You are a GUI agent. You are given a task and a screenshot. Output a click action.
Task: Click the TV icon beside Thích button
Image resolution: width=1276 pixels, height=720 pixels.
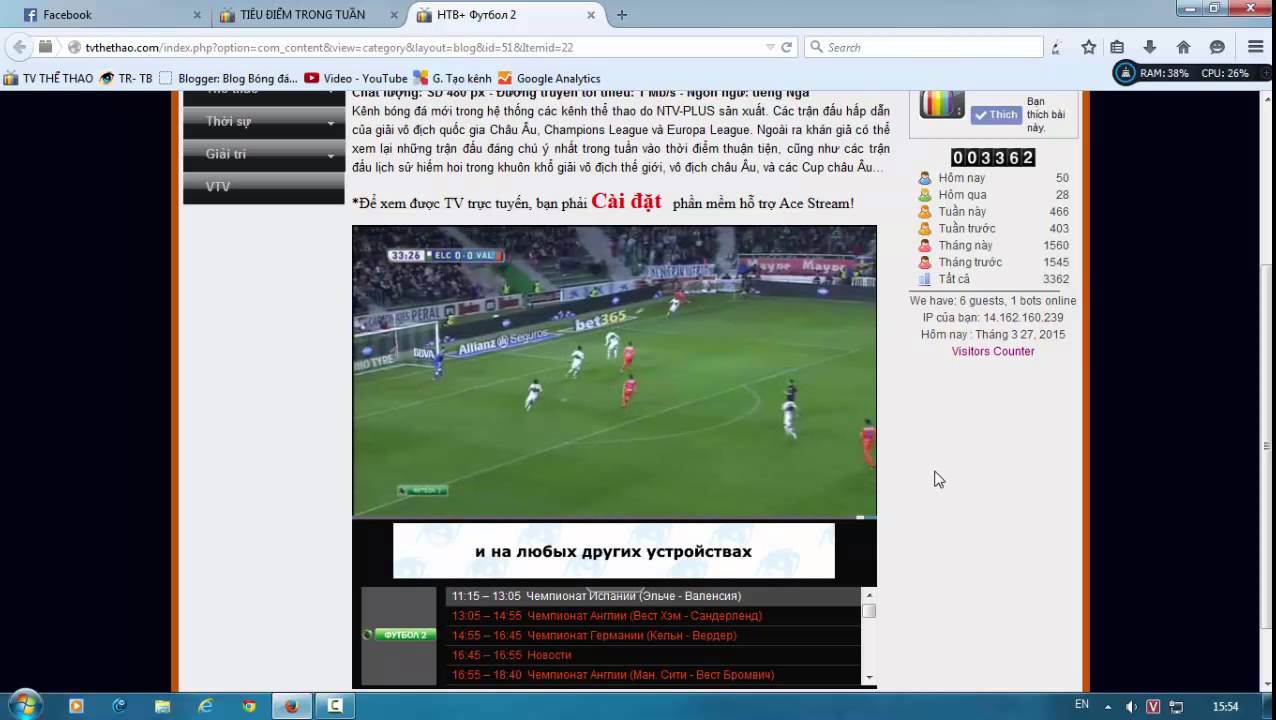(x=942, y=104)
